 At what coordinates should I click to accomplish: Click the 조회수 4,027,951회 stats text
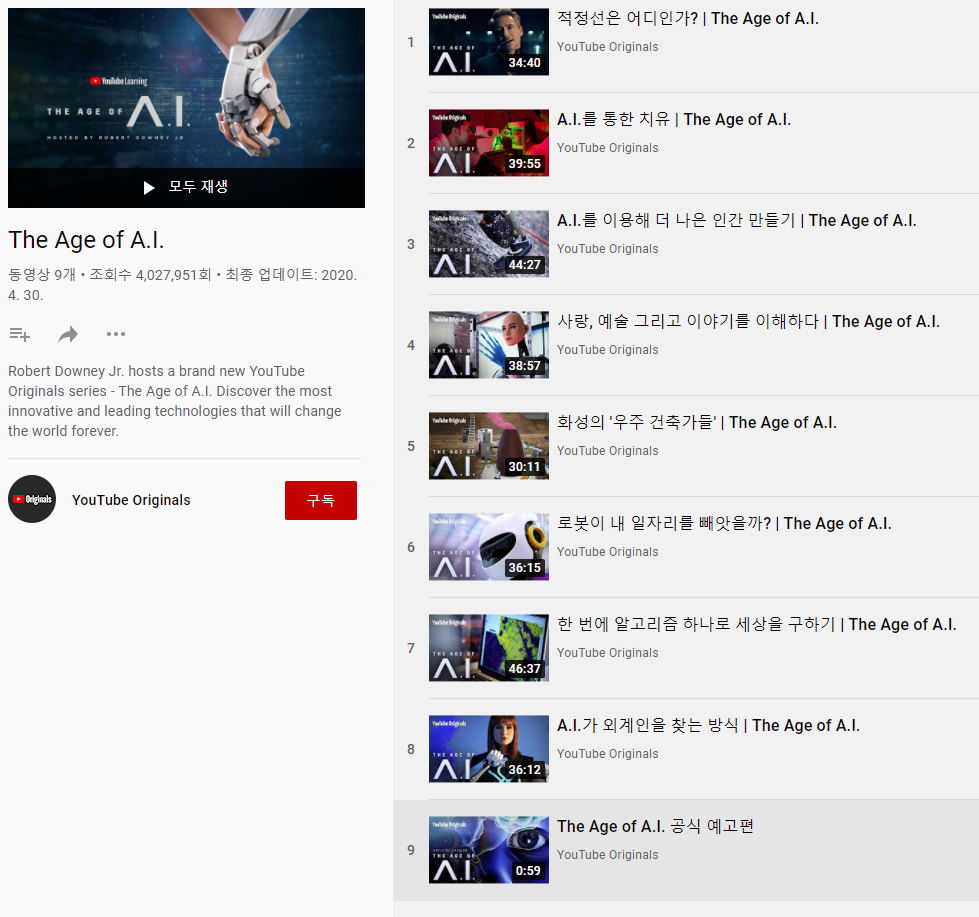click(150, 275)
